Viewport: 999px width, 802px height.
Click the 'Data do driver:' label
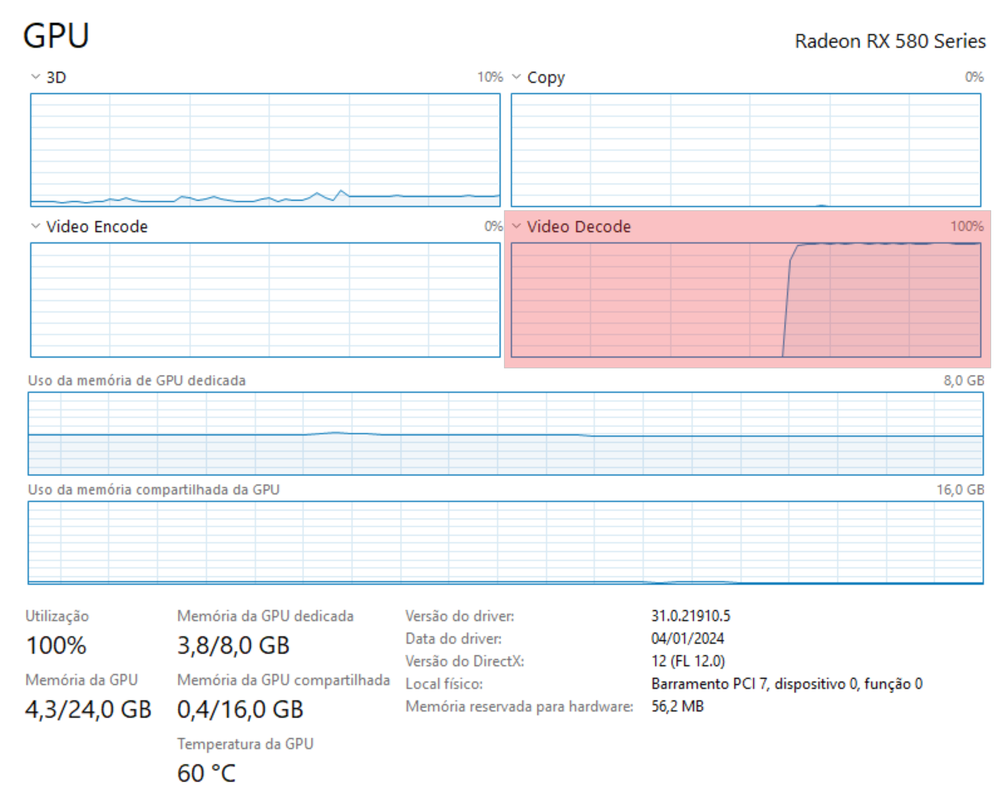tap(453, 638)
